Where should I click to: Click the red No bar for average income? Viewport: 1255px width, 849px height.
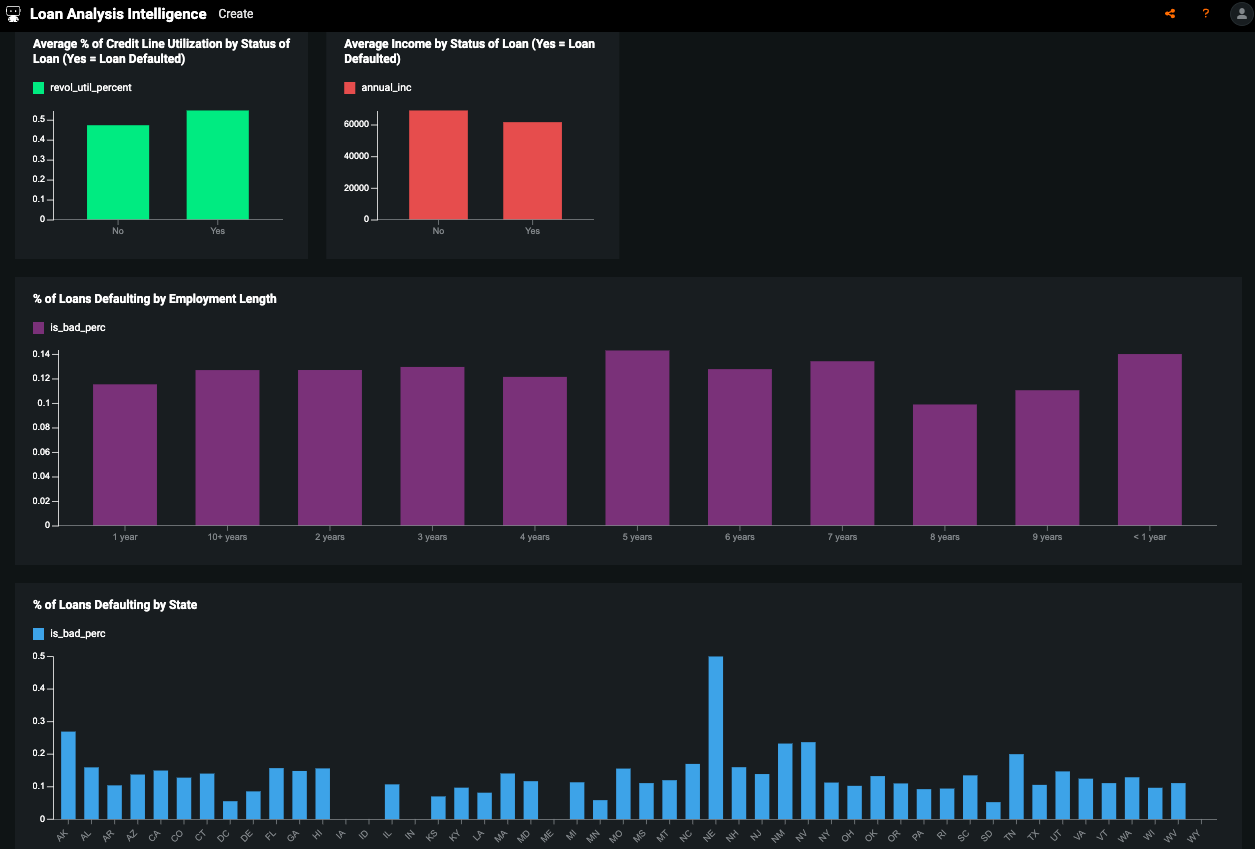(x=438, y=165)
